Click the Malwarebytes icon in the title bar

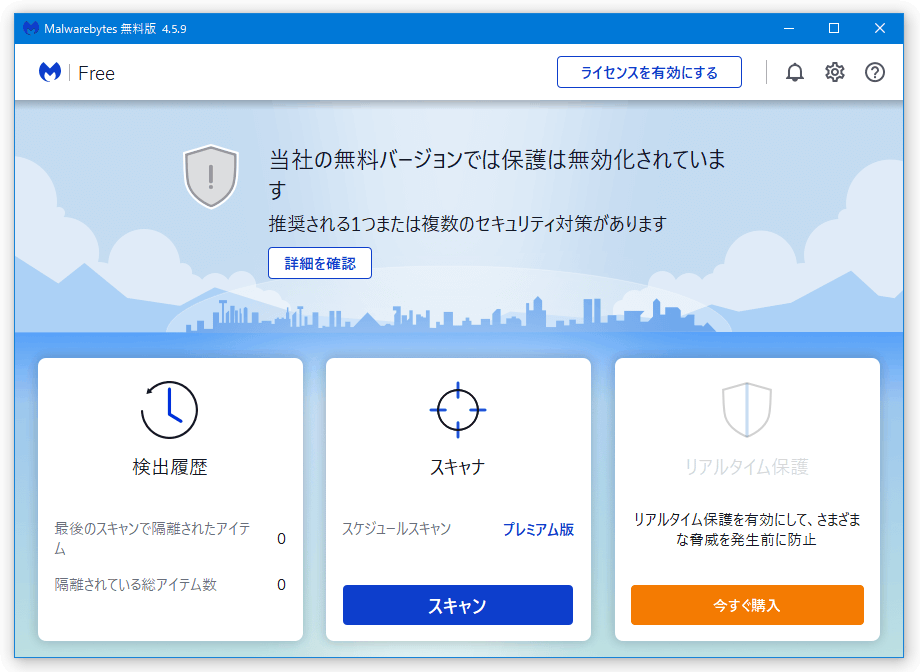pyautogui.click(x=31, y=28)
